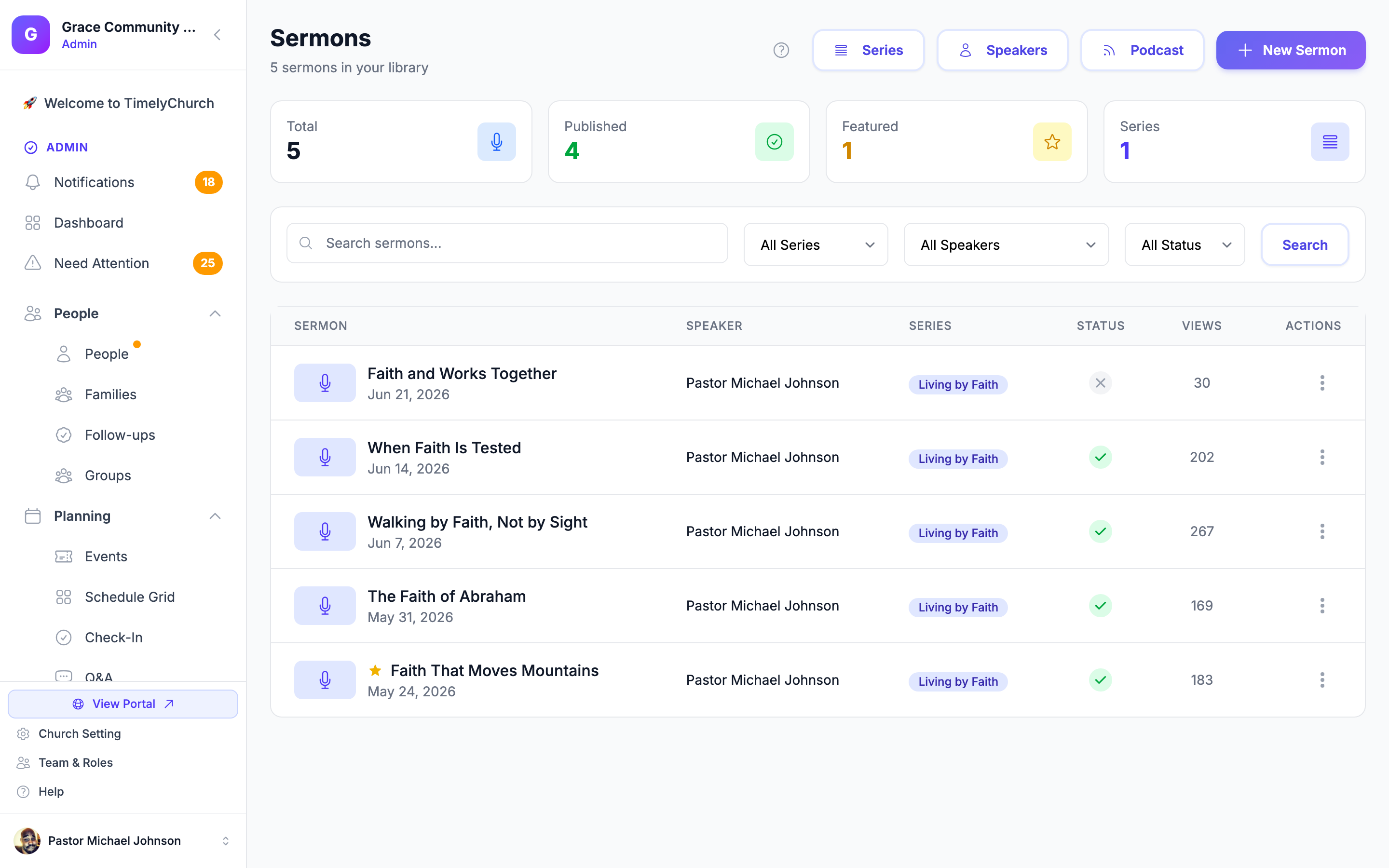This screenshot has width=1389, height=868.
Task: Click the featured star on Faith That Moves Mountains
Action: 375,670
